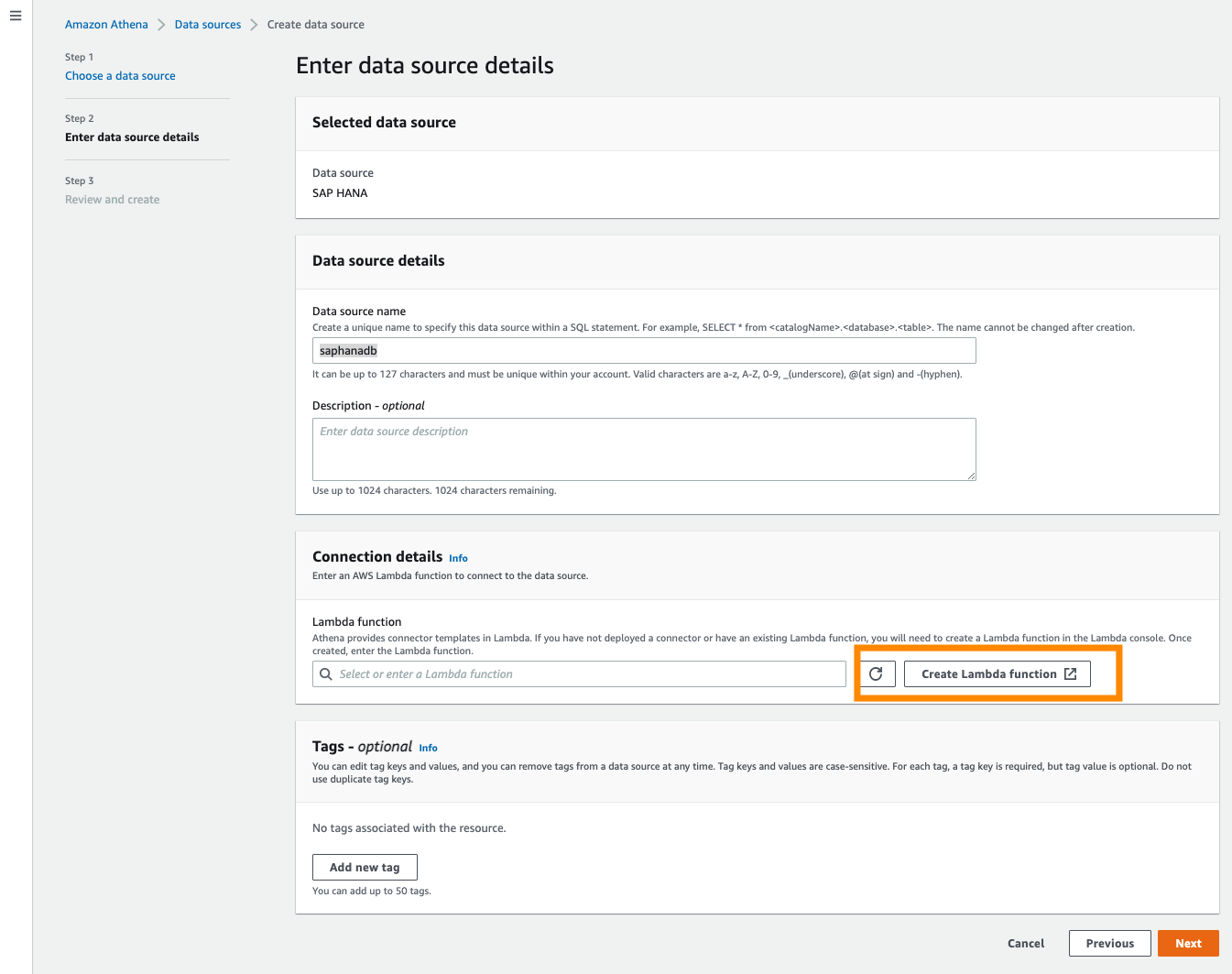
Task: Go to Amazon Athena breadcrumb
Action: pos(106,25)
